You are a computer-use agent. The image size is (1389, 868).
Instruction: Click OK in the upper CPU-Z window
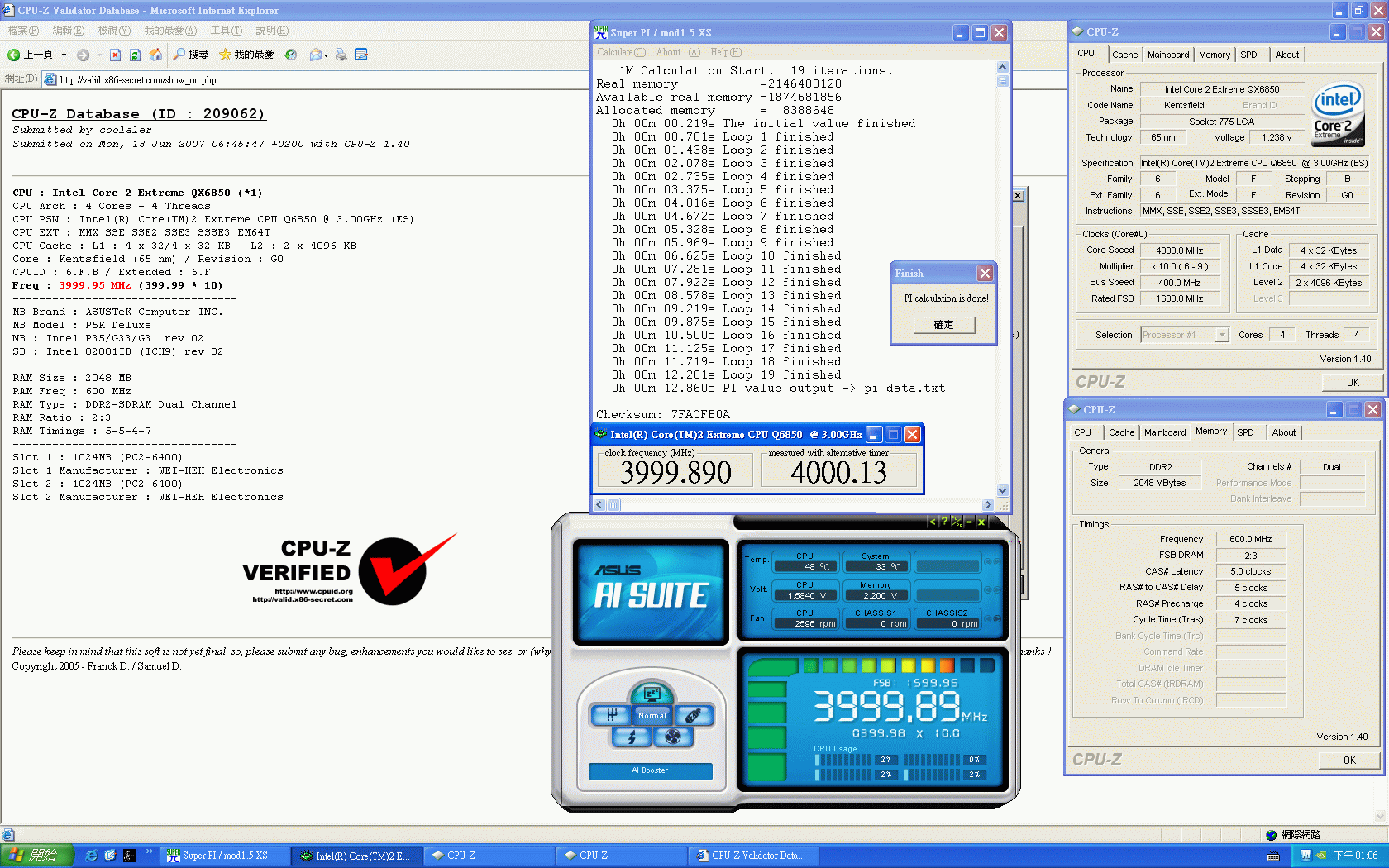pyautogui.click(x=1353, y=383)
